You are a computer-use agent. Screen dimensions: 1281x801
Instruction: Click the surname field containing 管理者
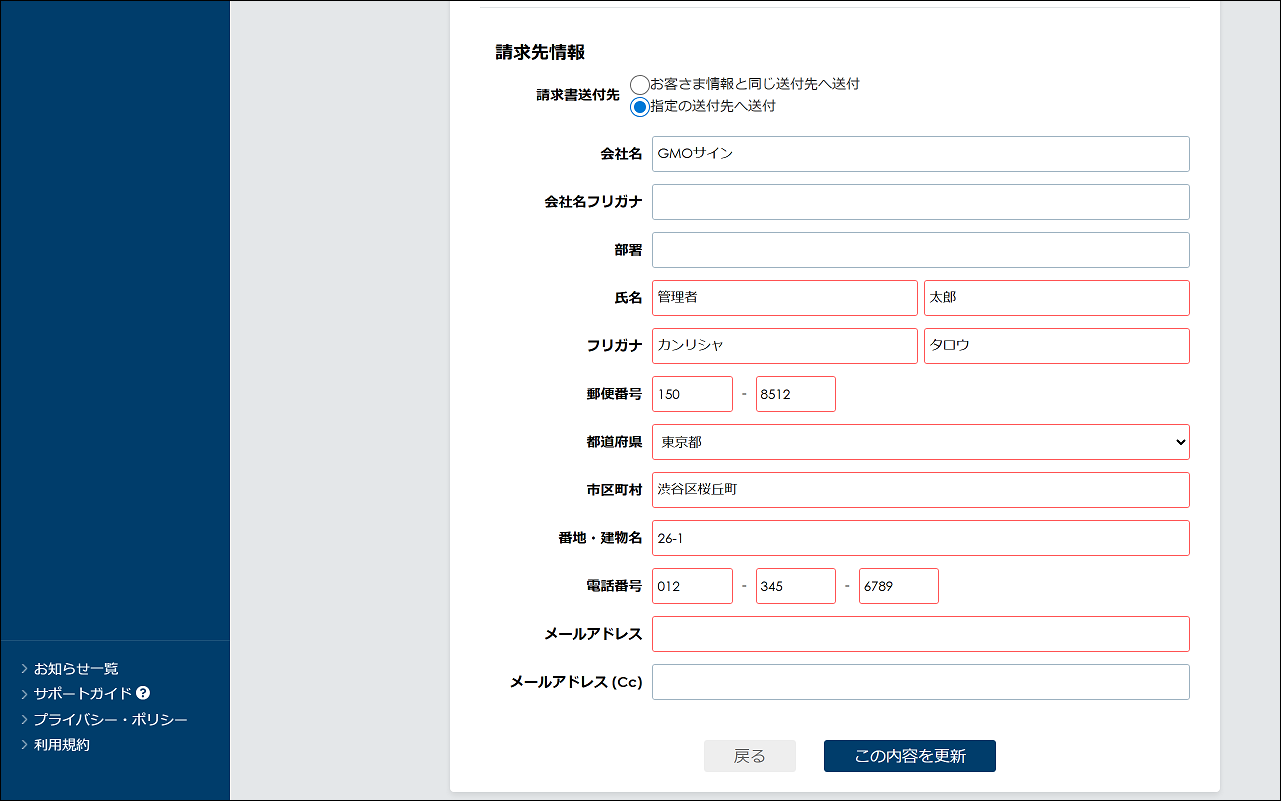pos(784,298)
